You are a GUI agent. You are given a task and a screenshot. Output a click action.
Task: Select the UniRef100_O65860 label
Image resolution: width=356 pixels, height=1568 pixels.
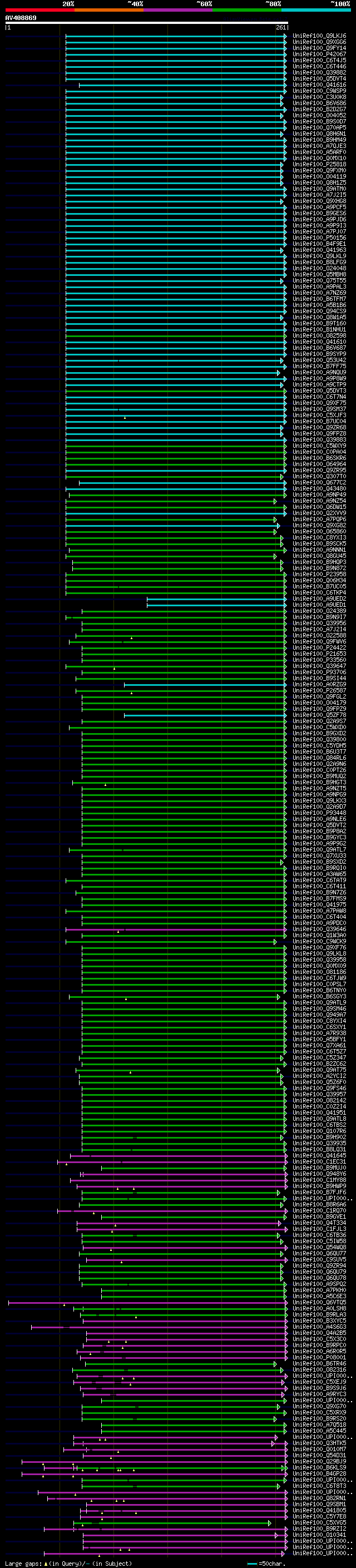319,532
